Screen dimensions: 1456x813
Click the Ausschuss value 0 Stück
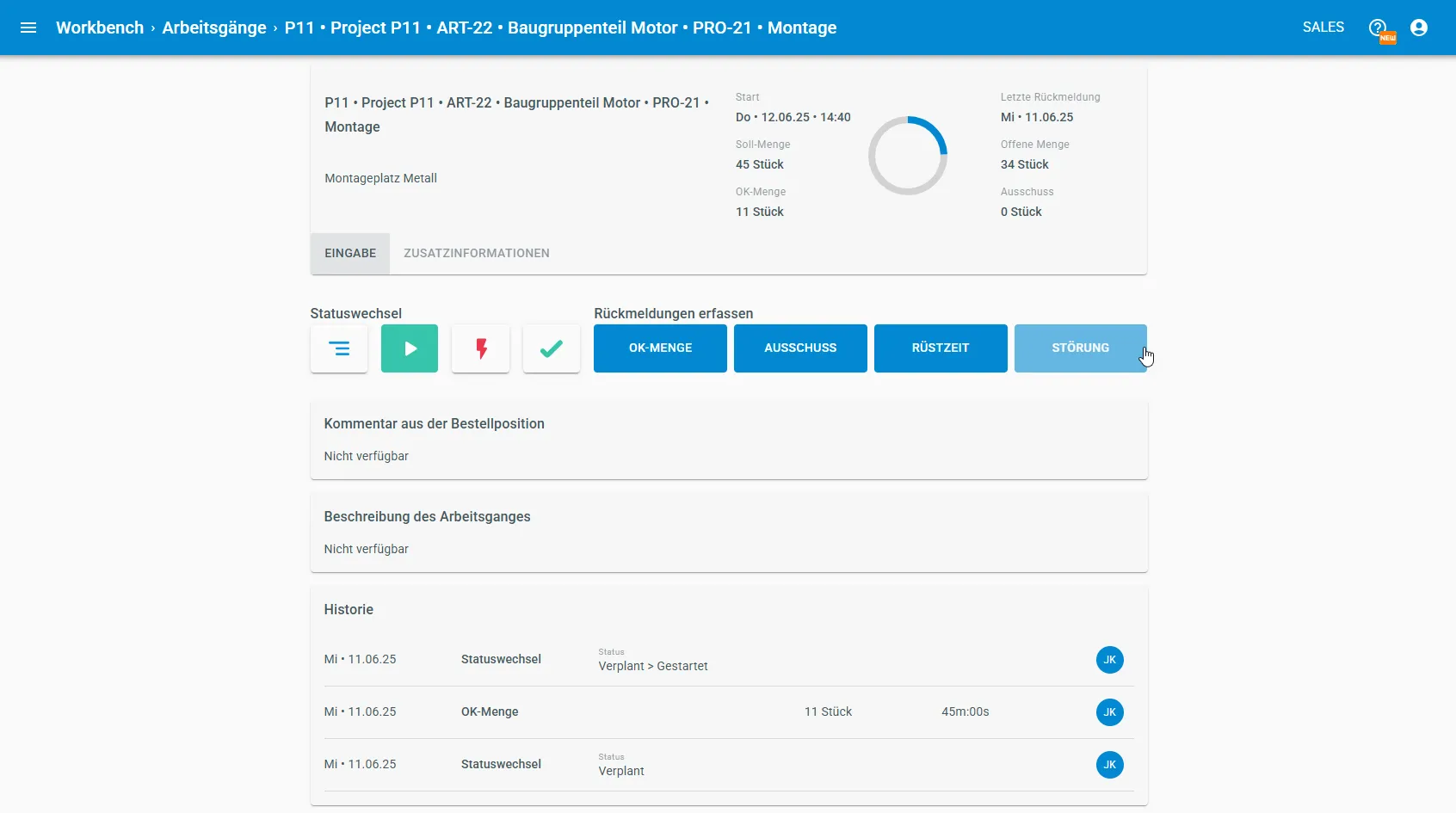click(x=1021, y=212)
